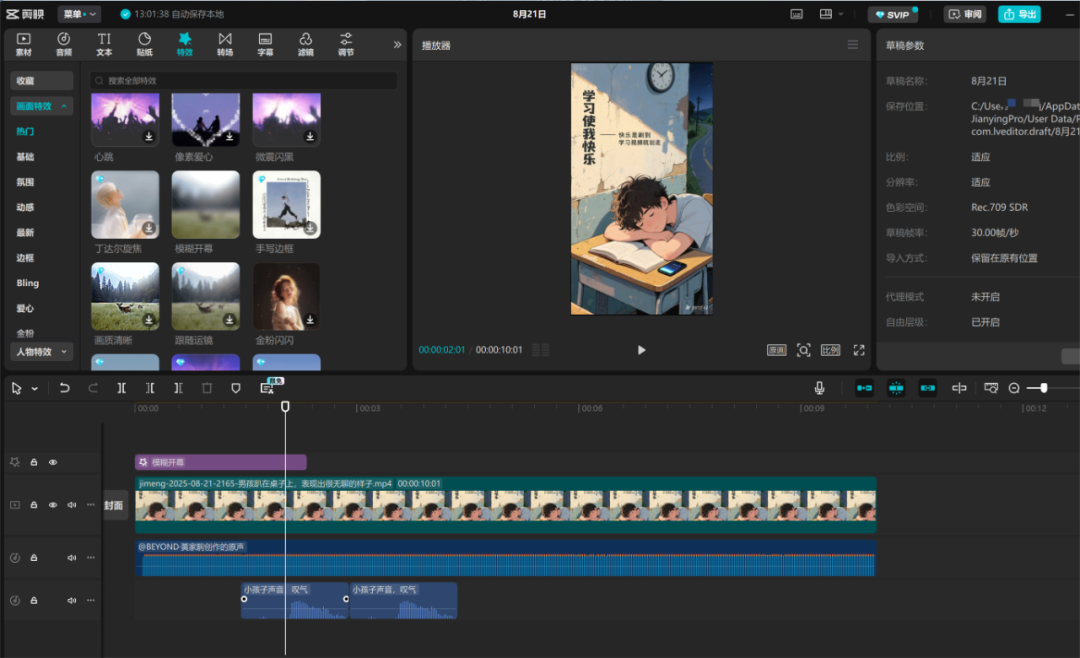Lock the effects track
Screen dimensions: 1080x658
(34, 462)
